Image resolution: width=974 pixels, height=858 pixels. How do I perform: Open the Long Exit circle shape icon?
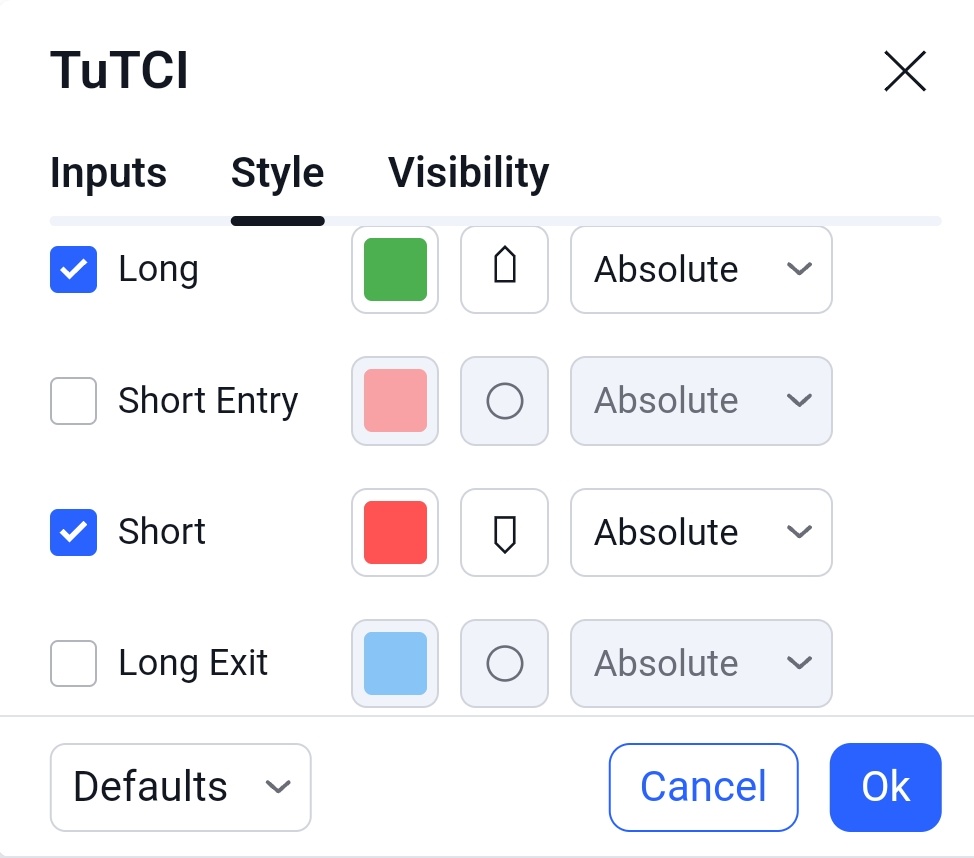tap(504, 663)
